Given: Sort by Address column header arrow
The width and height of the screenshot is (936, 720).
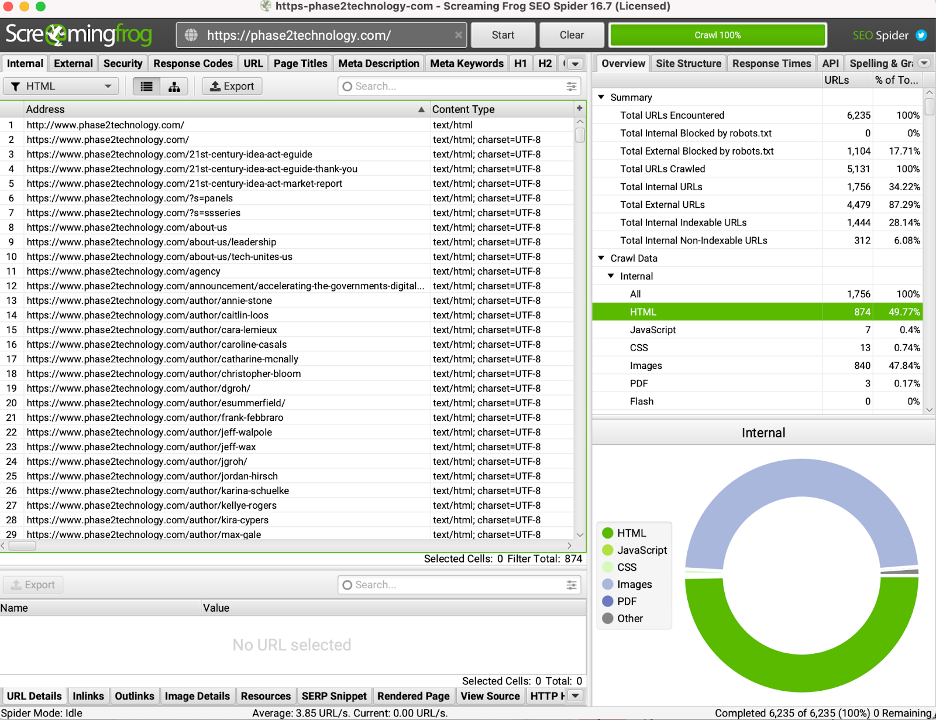Looking at the screenshot, I should [x=421, y=109].
